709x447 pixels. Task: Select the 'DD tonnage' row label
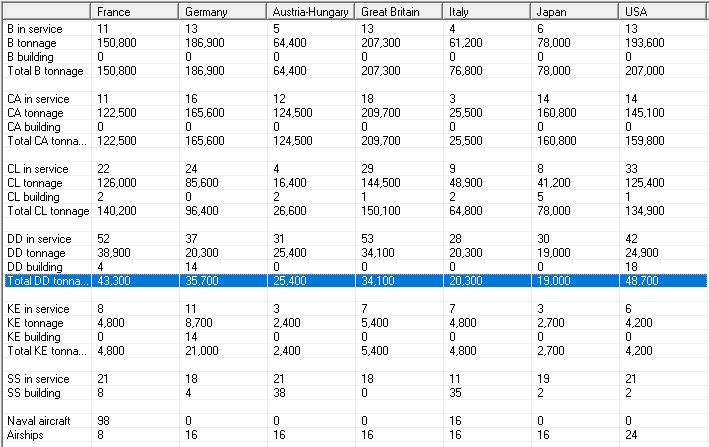[36, 253]
